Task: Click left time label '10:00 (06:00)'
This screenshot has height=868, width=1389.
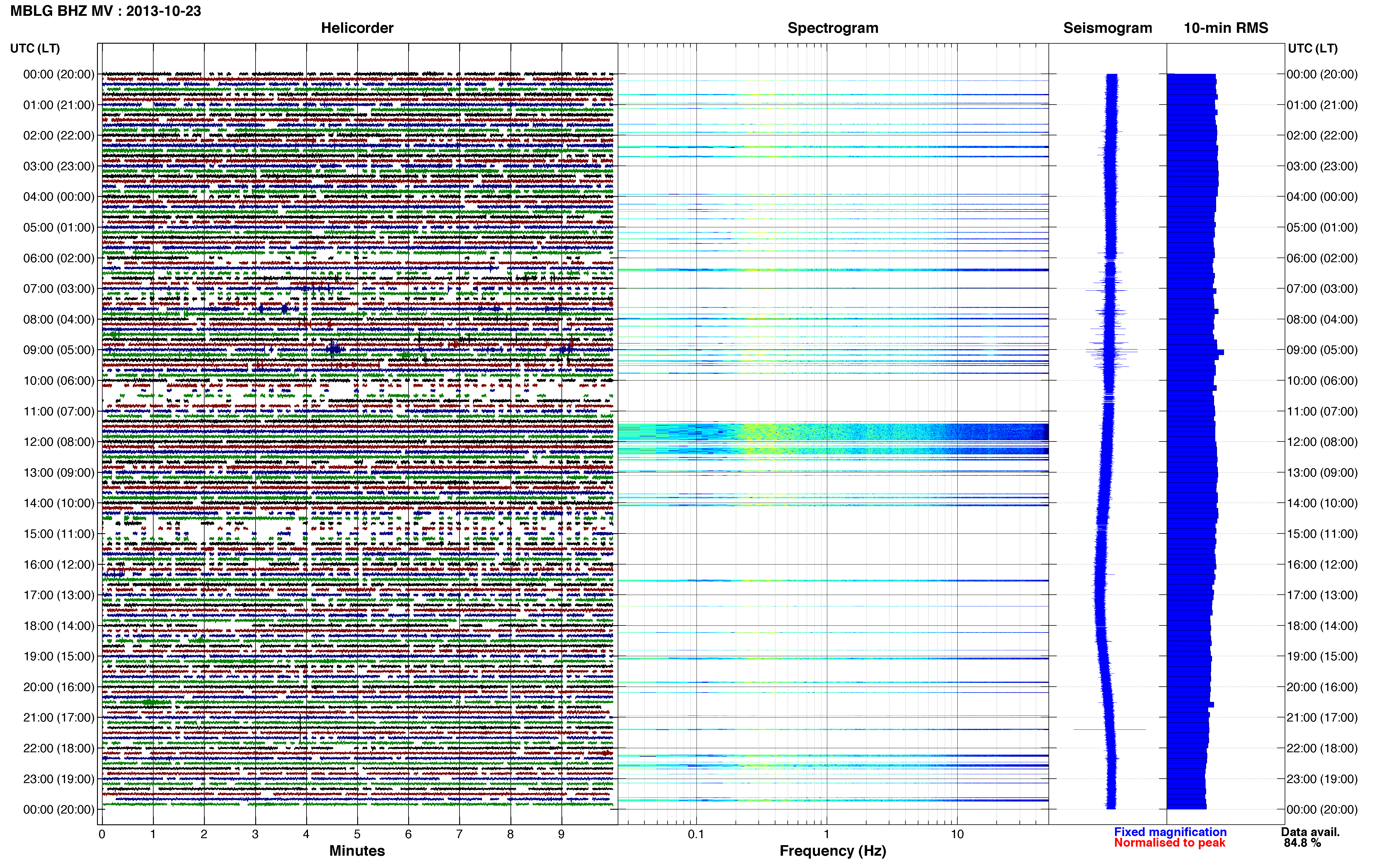Action: pyautogui.click(x=59, y=381)
